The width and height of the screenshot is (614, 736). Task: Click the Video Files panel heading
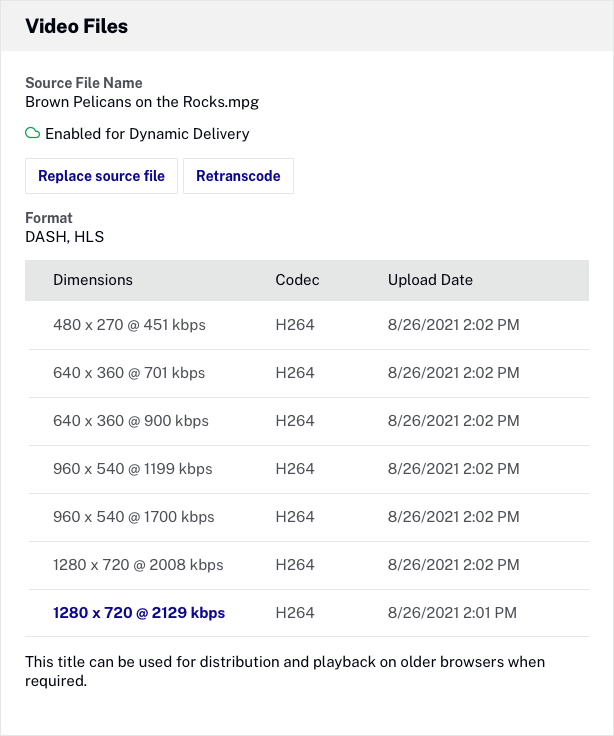point(77,27)
